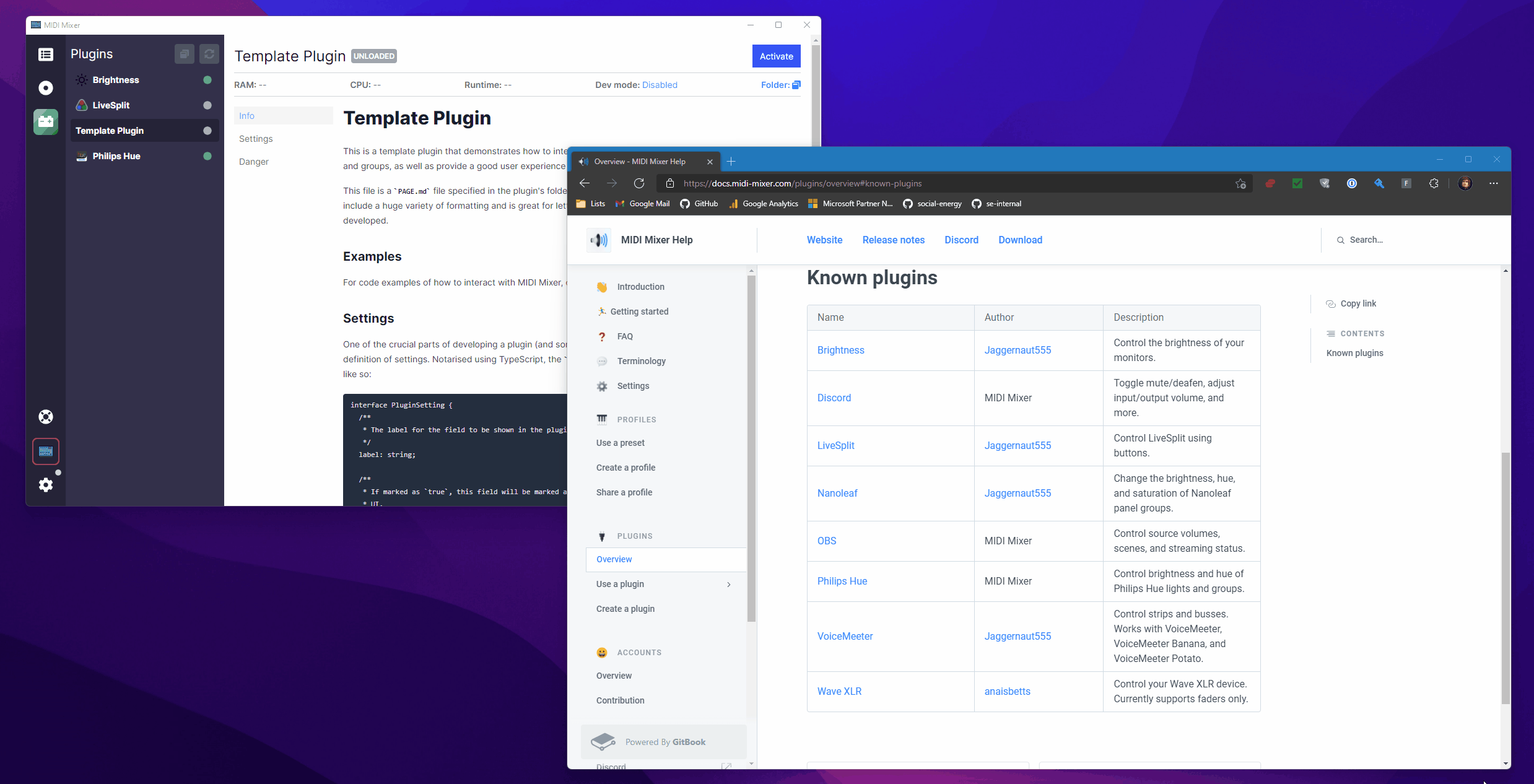The width and height of the screenshot is (1534, 784).
Task: Click the docs page vertical scrollbar thumb
Action: point(1506,578)
